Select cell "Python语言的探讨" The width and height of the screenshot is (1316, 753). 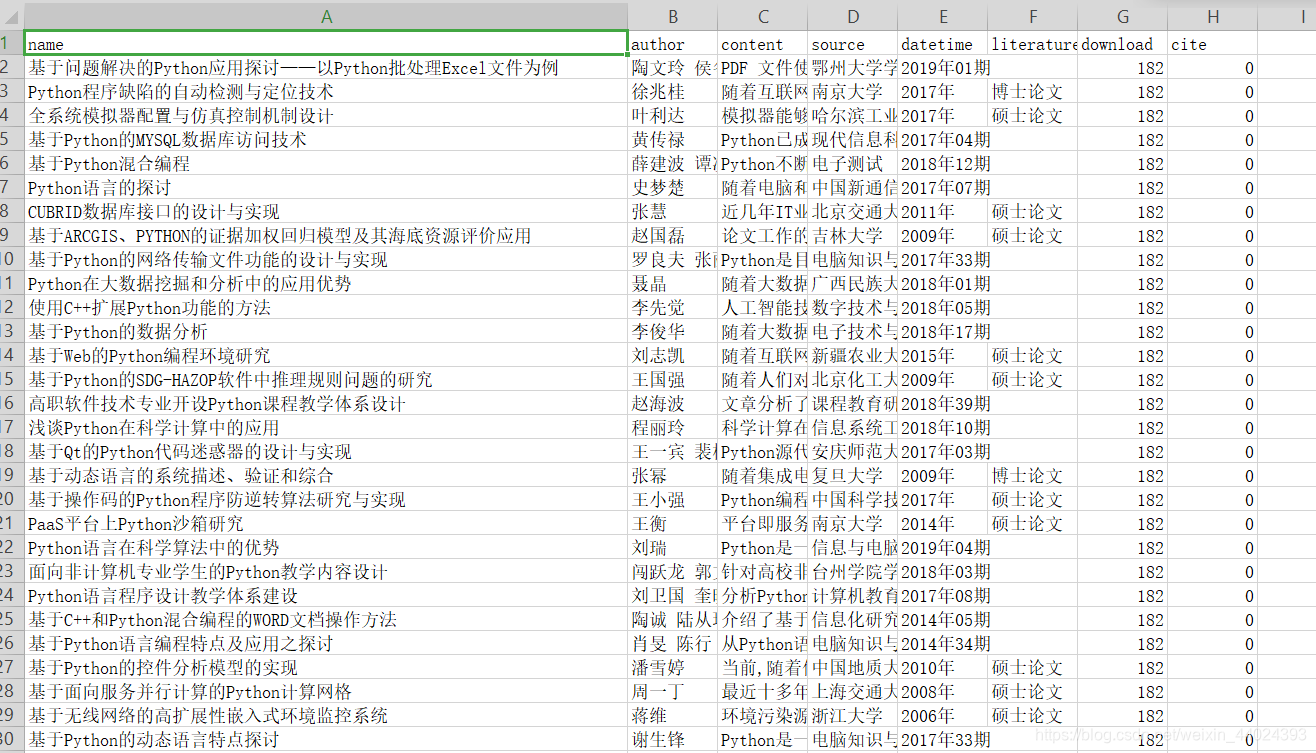[326, 188]
